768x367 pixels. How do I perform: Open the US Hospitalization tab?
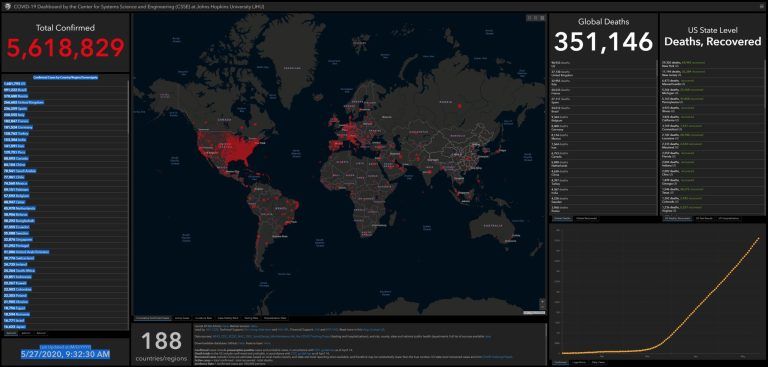pyautogui.click(x=728, y=219)
